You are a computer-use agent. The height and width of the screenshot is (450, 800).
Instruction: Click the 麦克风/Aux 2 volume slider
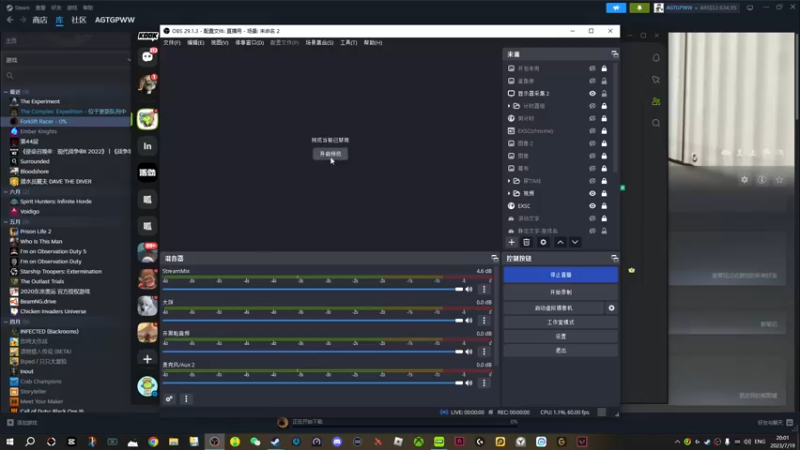pos(313,383)
